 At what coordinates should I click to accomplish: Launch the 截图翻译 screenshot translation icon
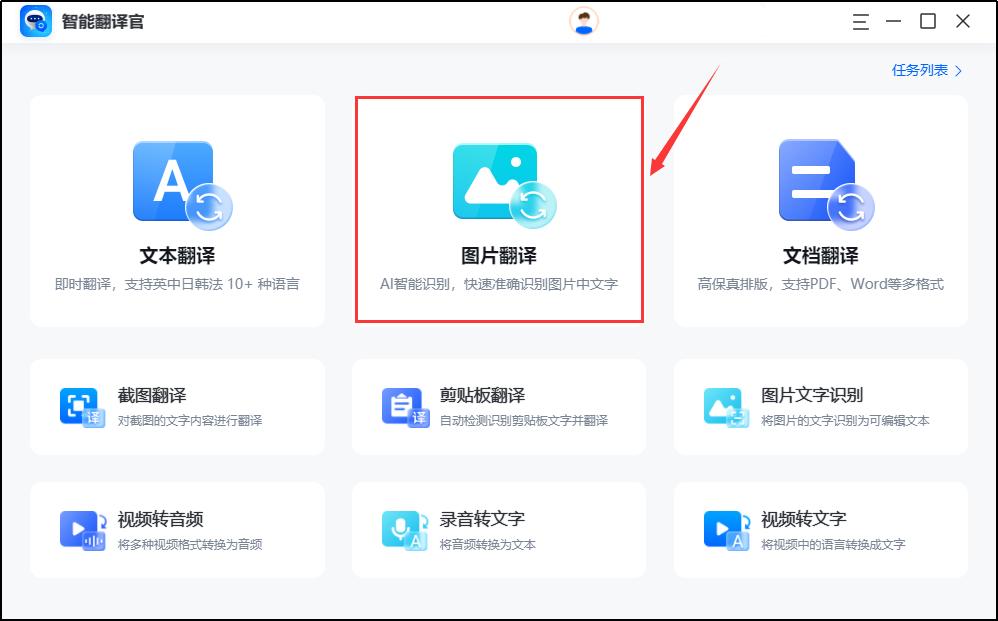(79, 406)
